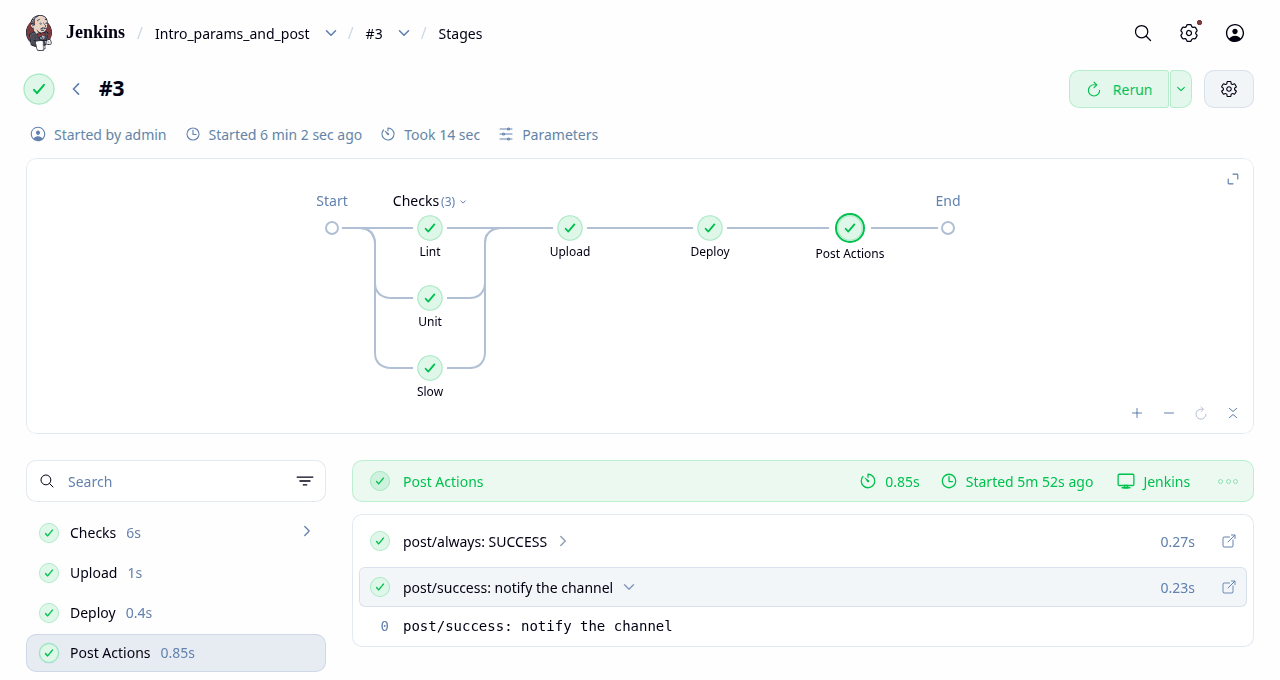Select the Unit stage node
Image resolution: width=1280 pixels, height=680 pixels.
pos(430,298)
